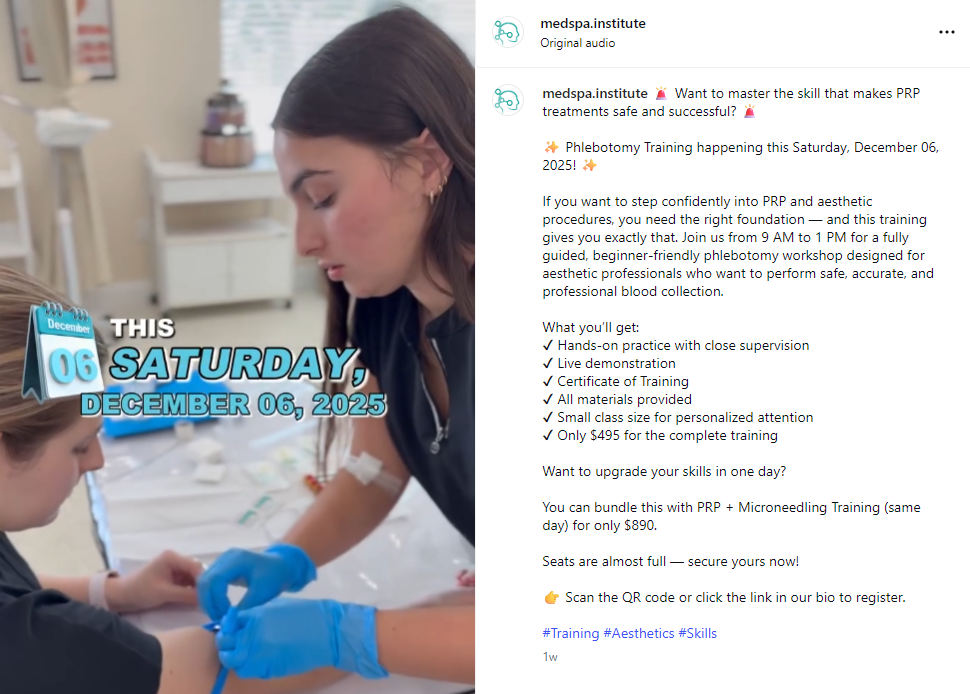
Task: Click the medspa.institute avatar in header
Action: point(508,32)
